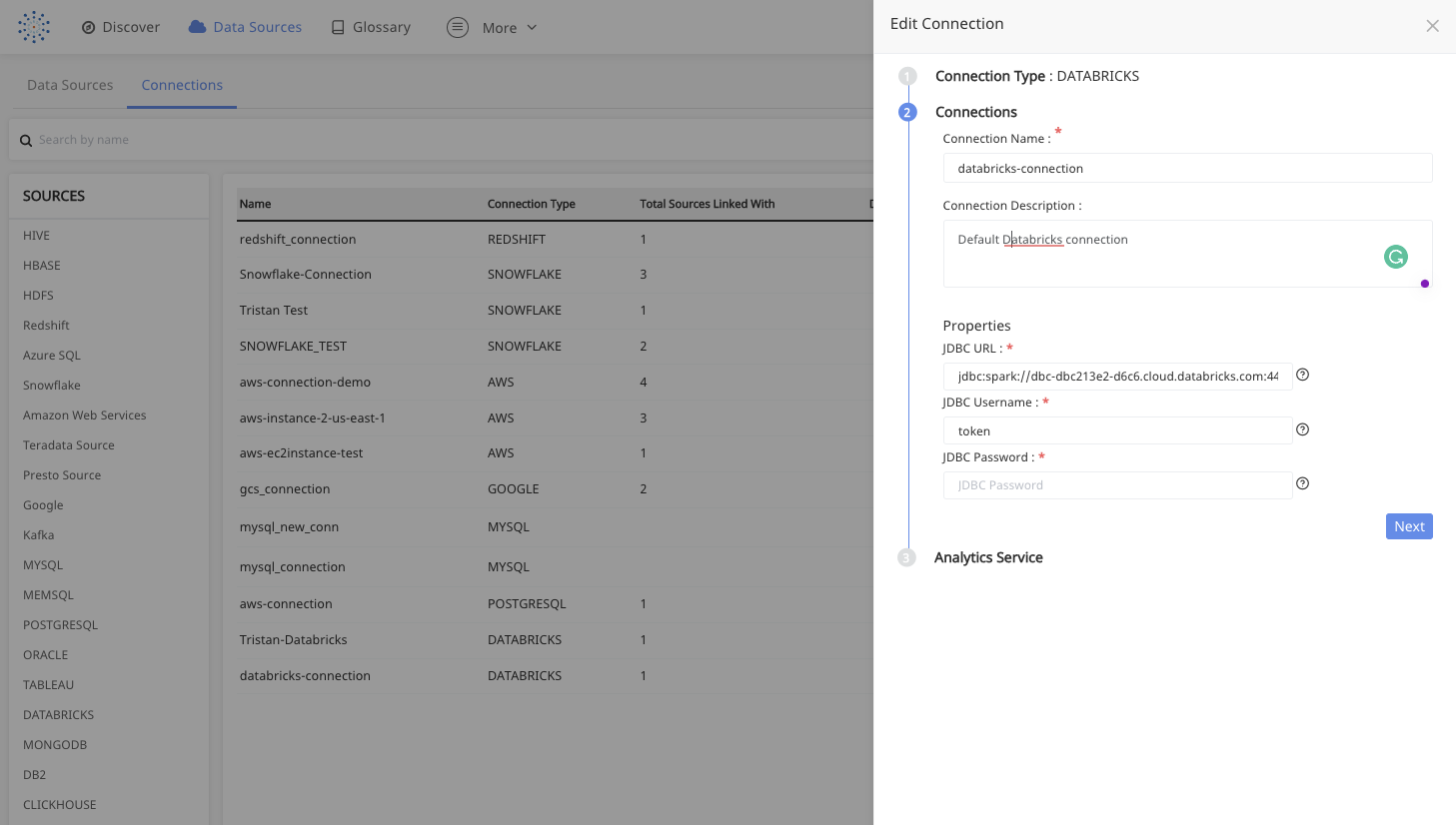Screen dimensions: 1456x825
Task: Open aws-connection row
Action: click(556, 604)
